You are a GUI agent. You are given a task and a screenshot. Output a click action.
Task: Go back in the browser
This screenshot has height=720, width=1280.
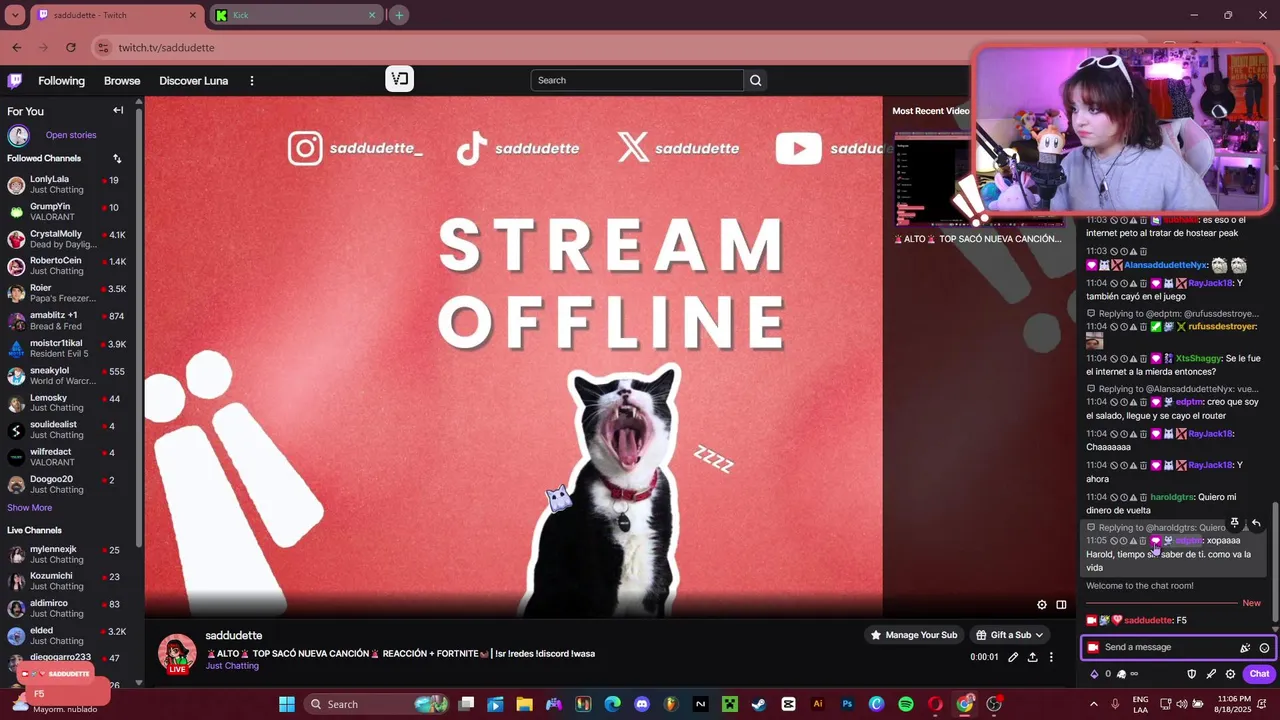pyautogui.click(x=16, y=47)
